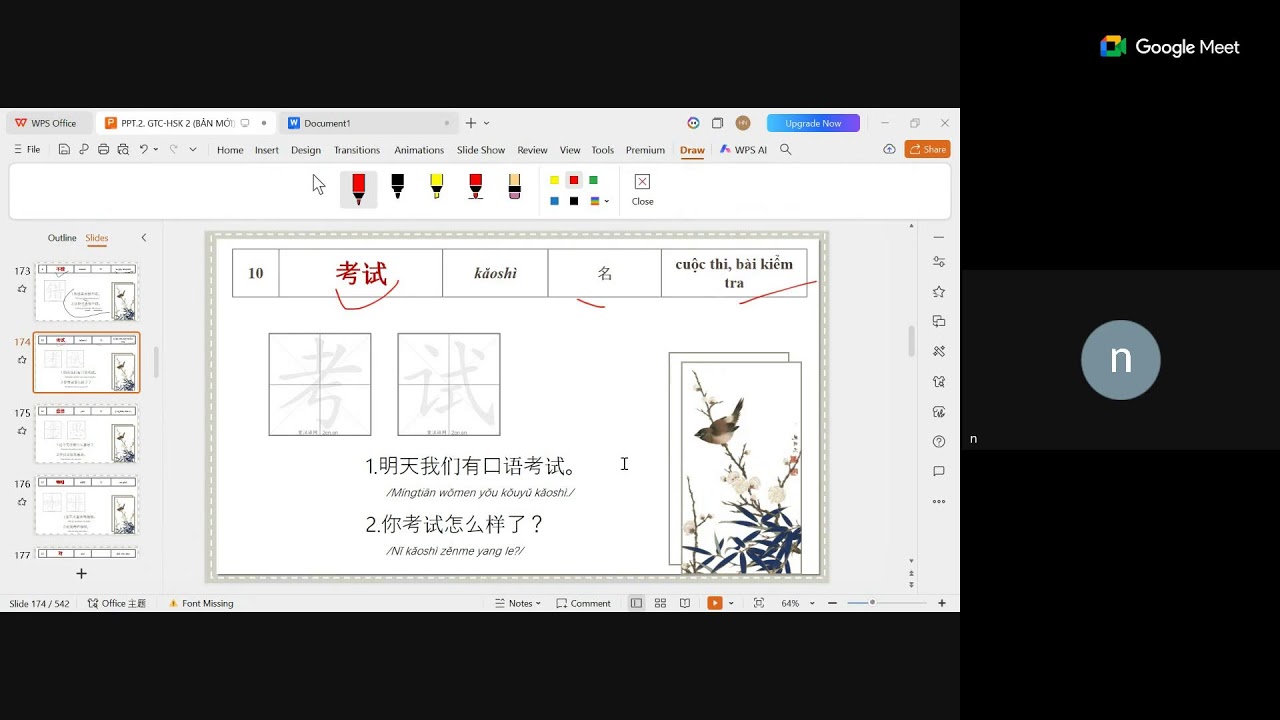The image size is (1280, 720).
Task: Select the red pen drawing tool
Action: pyautogui.click(x=359, y=188)
